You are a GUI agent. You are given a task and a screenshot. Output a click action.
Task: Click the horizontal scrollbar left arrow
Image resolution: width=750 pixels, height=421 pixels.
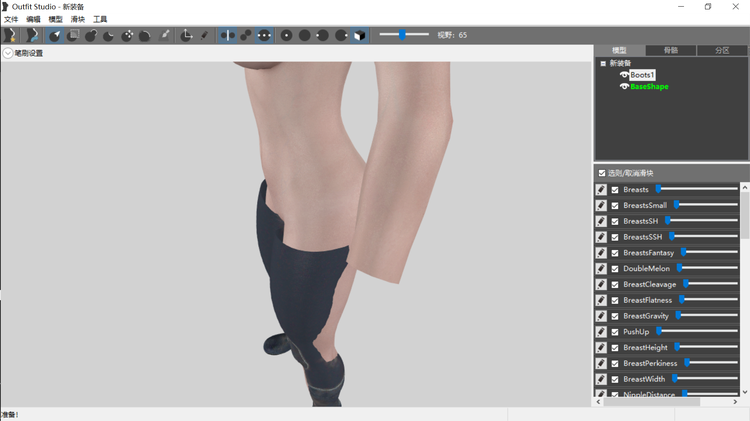coord(599,402)
